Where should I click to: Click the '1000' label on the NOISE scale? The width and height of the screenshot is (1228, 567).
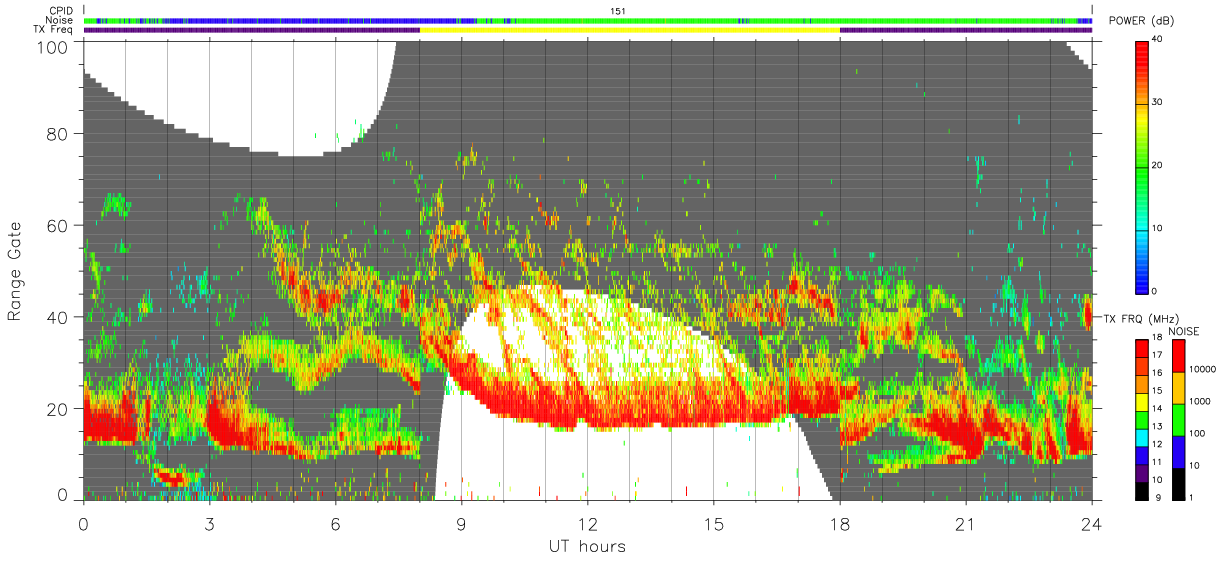[x=1198, y=401]
